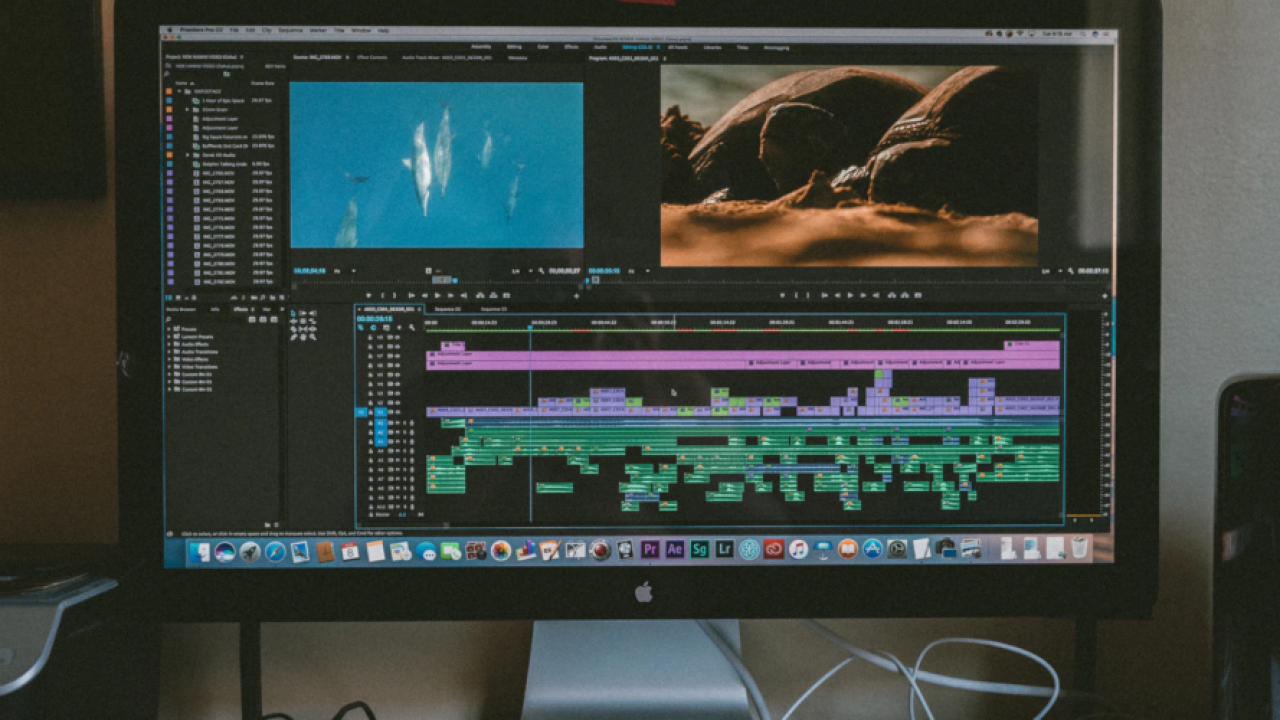Select the Zoom tool in Tools panel
Viewport: 1280px width, 720px height.
click(x=312, y=337)
